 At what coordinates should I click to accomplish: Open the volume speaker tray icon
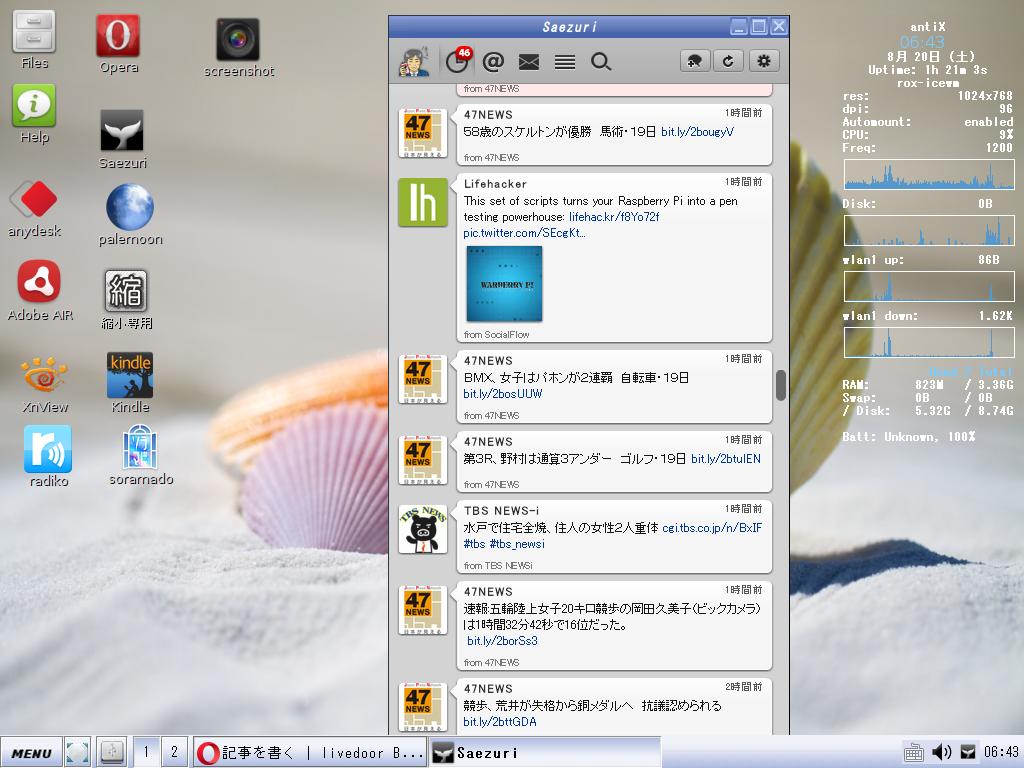click(941, 752)
